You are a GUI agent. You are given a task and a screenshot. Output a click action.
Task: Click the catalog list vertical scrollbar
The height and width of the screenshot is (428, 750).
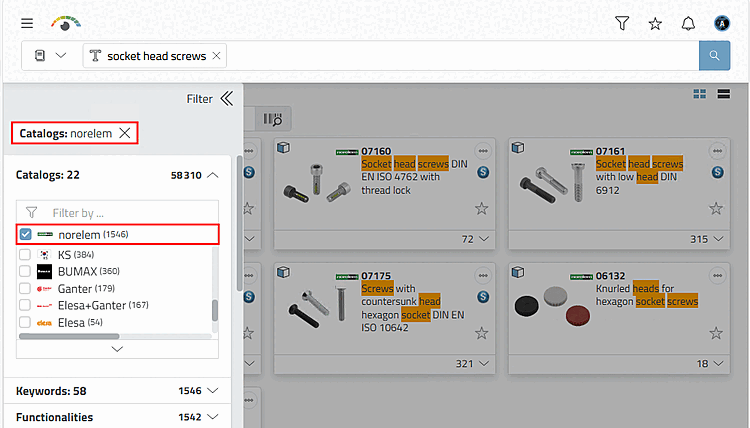click(215, 310)
